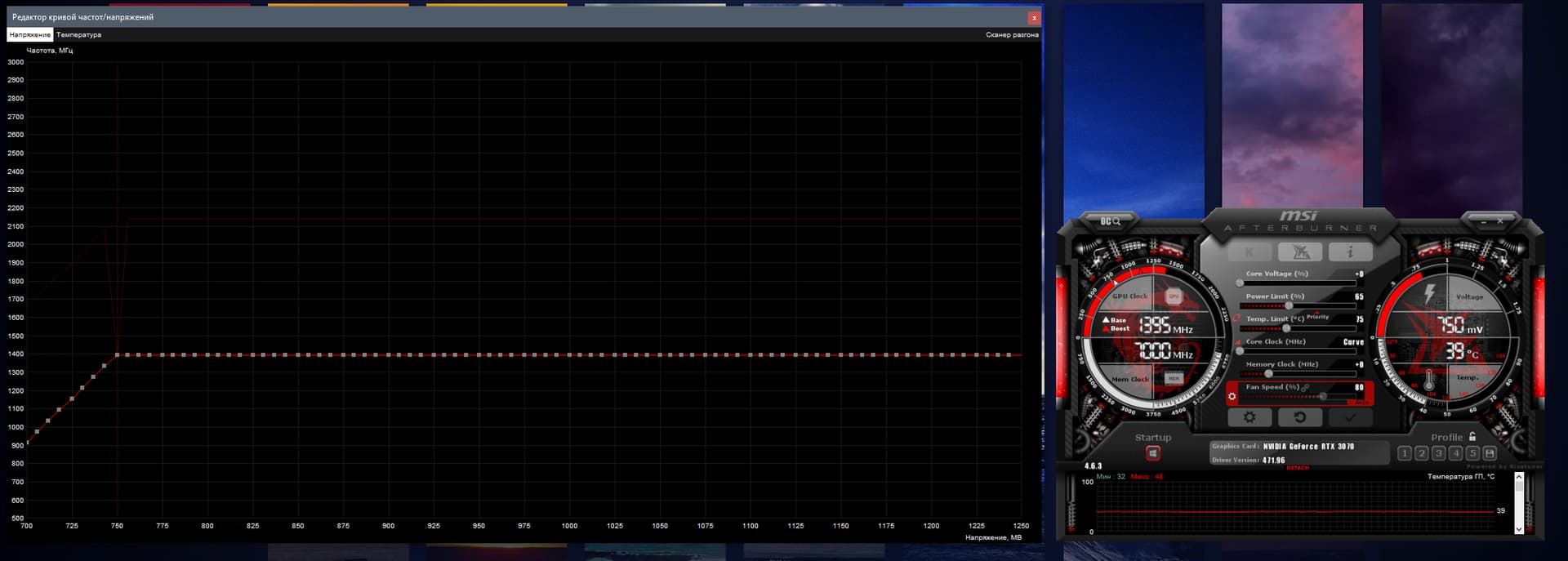Click the 750 mV voltage readout
Viewport: 1568px width, 561px height.
point(1459,326)
